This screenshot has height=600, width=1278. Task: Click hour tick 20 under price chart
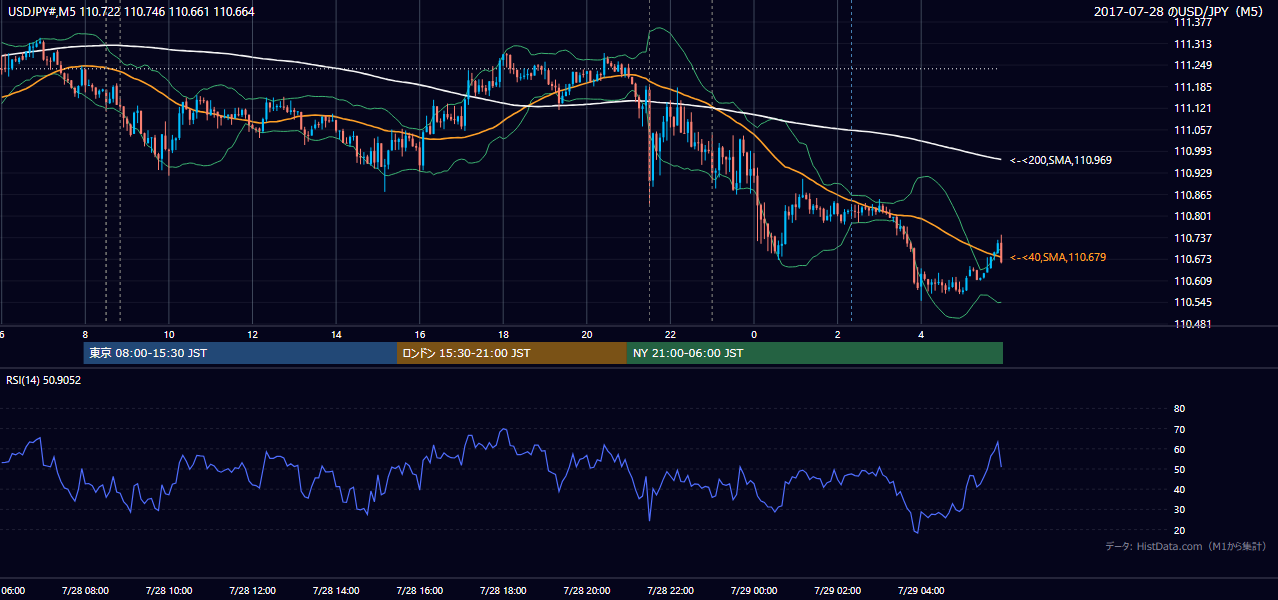click(587, 334)
